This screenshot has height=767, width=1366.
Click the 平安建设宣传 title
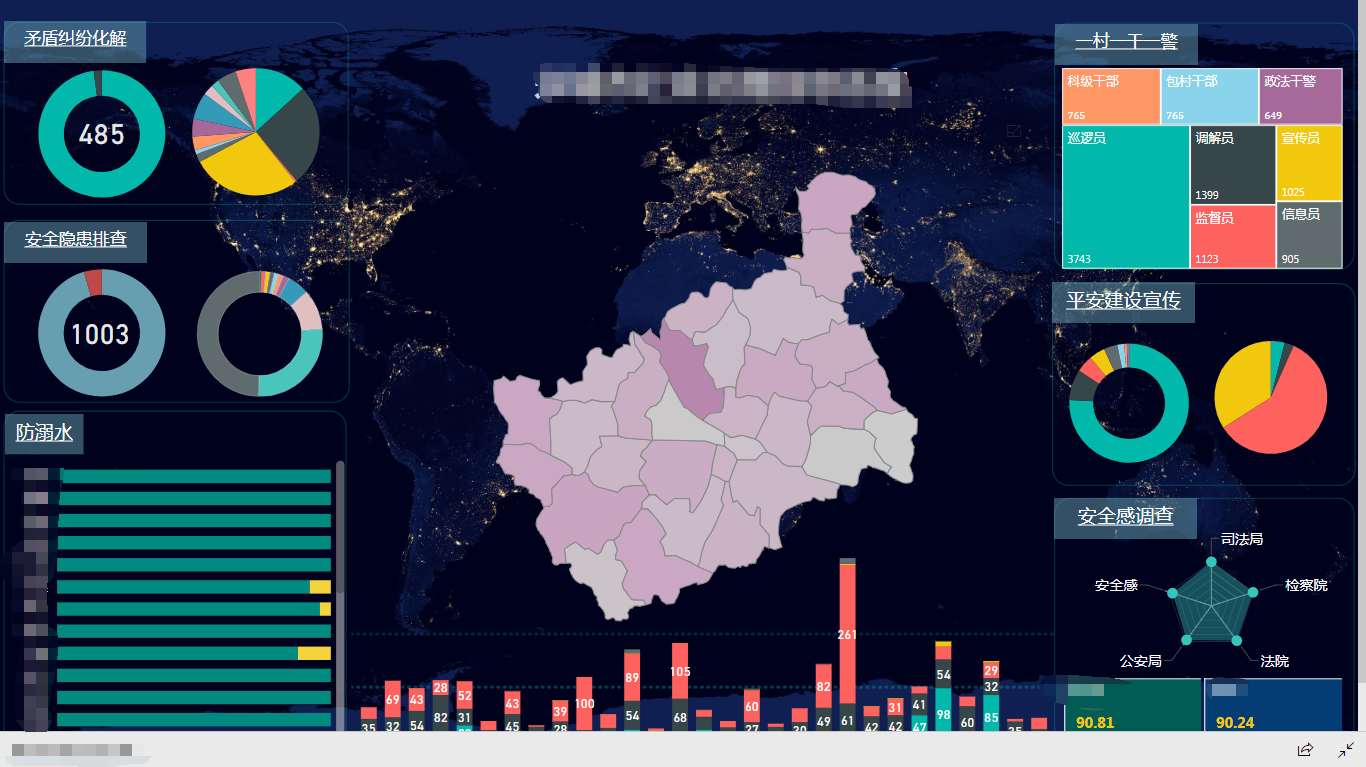pyautogui.click(x=1123, y=300)
